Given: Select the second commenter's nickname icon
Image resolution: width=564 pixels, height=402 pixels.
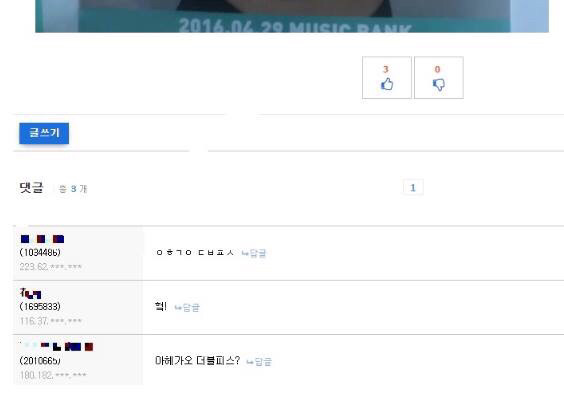Looking at the screenshot, I should coord(31,293).
